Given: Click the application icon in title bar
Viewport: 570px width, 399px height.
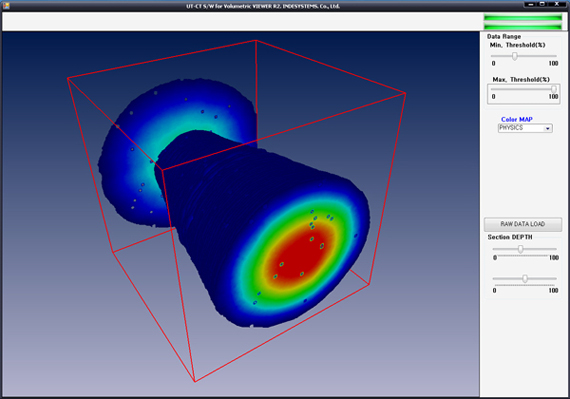Looking at the screenshot, I should 6,5.
